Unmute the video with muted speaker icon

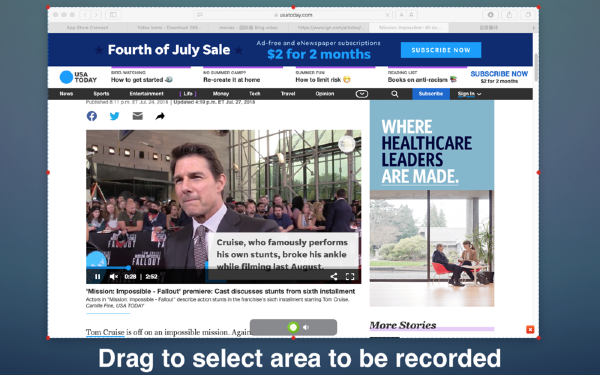pyautogui.click(x=114, y=276)
